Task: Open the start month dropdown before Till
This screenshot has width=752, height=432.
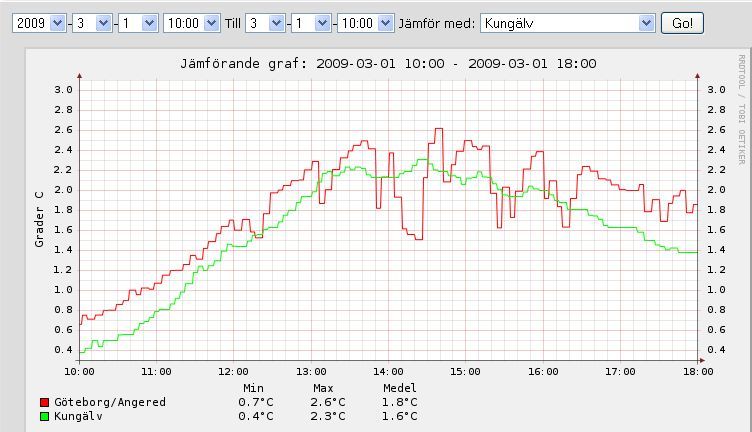Action: (91, 22)
